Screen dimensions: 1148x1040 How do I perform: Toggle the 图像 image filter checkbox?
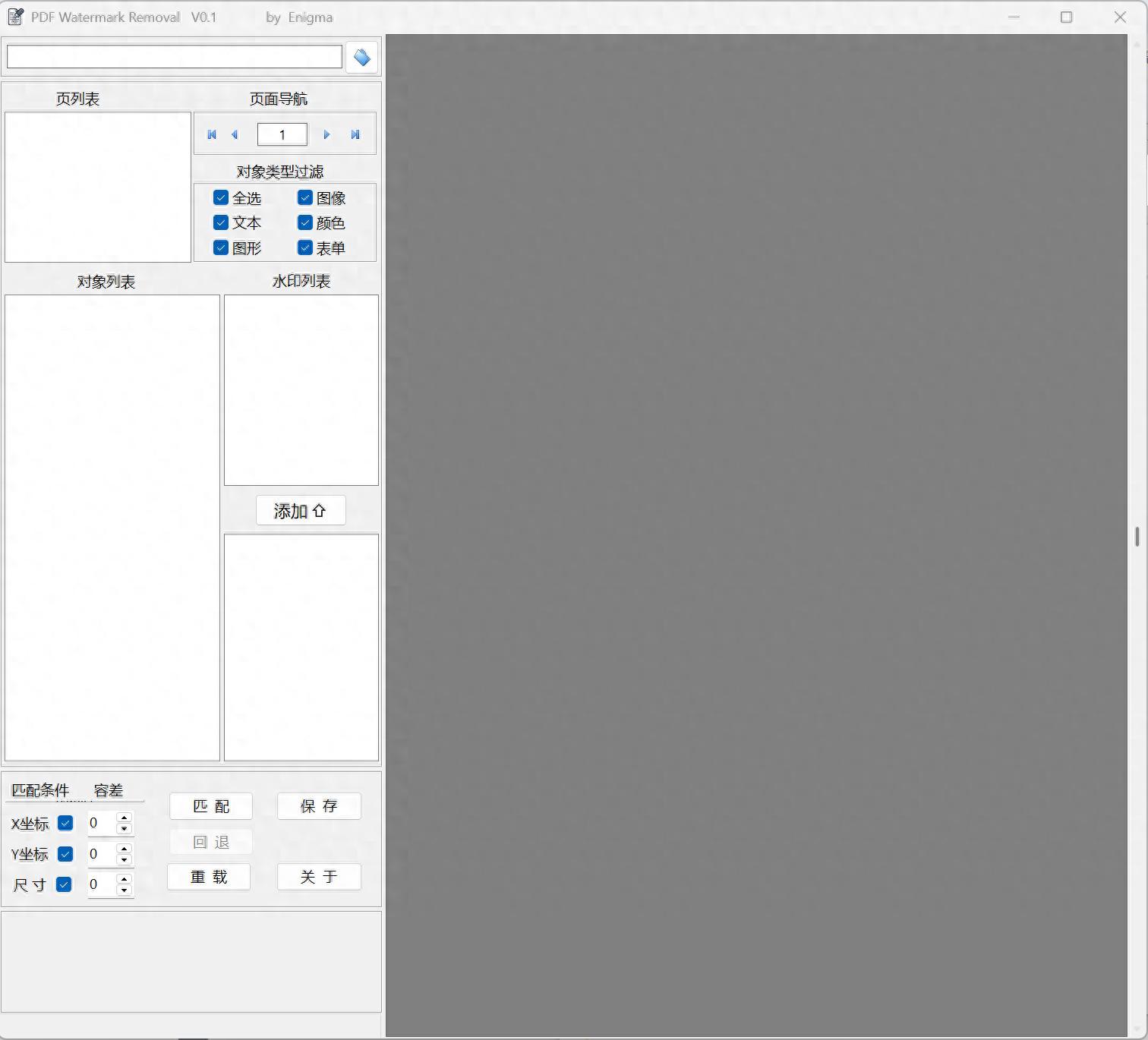point(305,198)
